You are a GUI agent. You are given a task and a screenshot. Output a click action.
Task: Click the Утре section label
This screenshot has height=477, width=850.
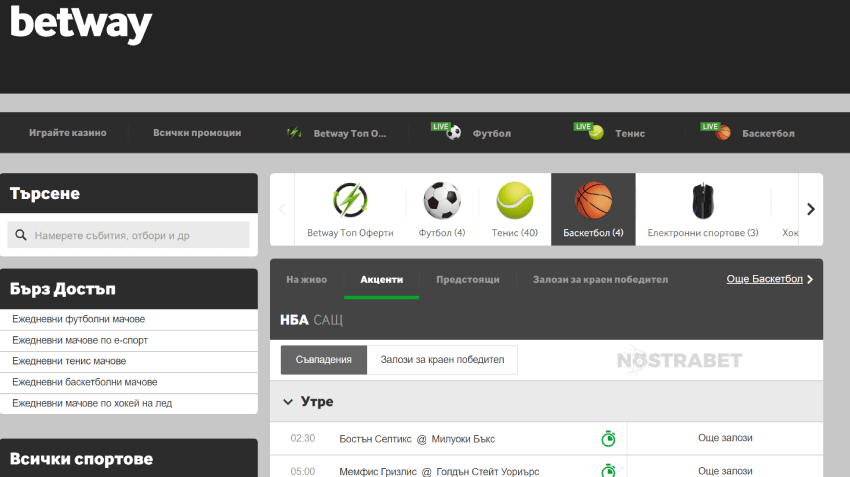click(x=317, y=402)
